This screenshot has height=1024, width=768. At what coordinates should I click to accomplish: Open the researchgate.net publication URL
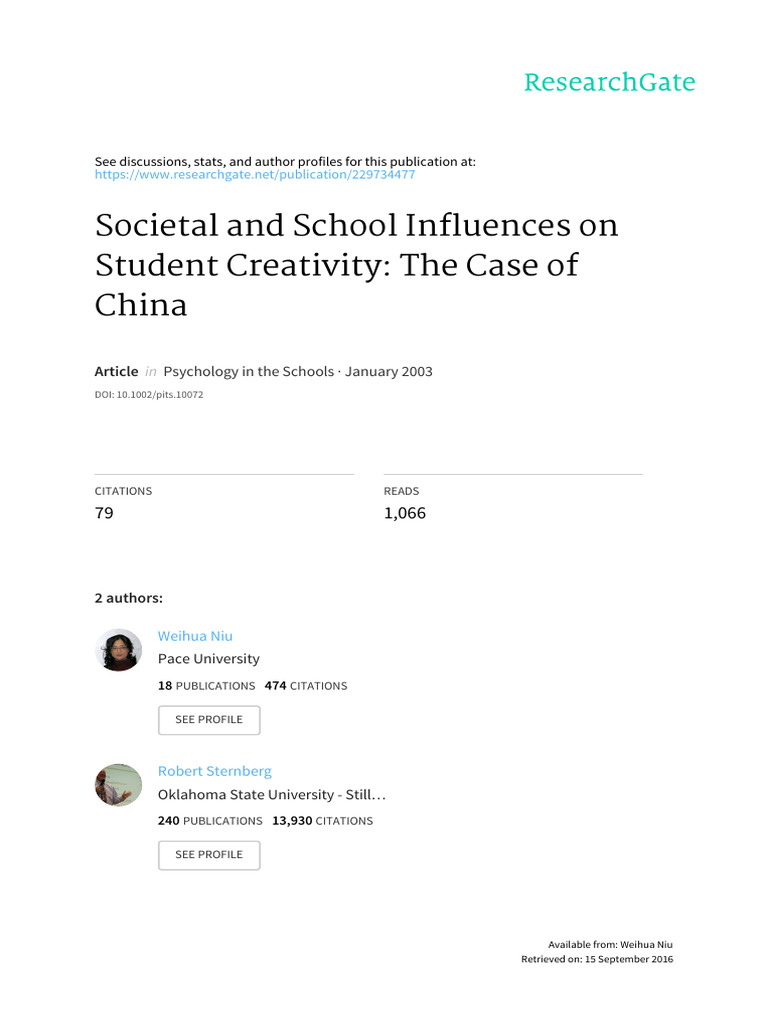(x=255, y=174)
